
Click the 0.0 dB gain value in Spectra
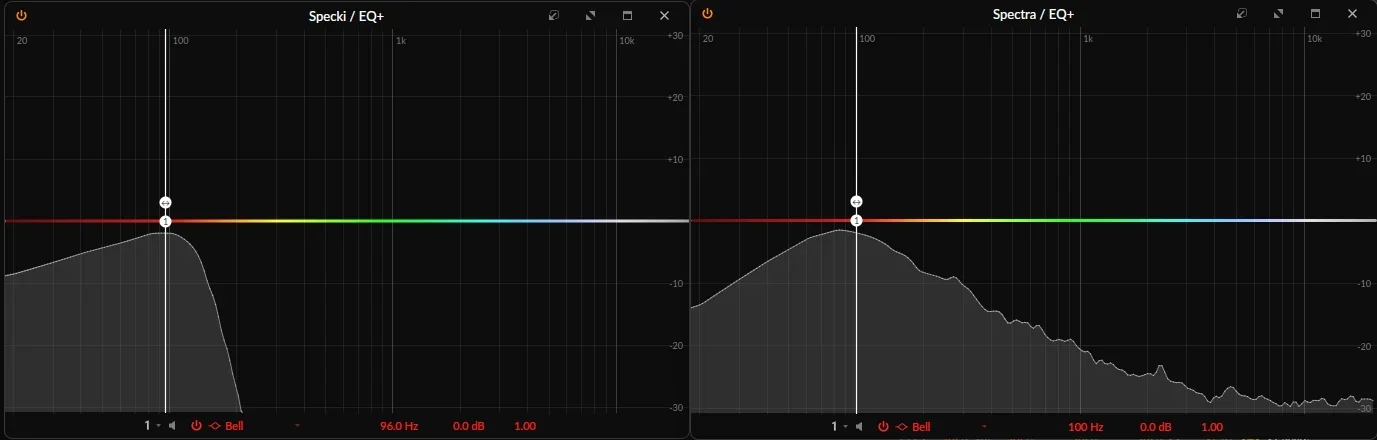coord(1156,427)
